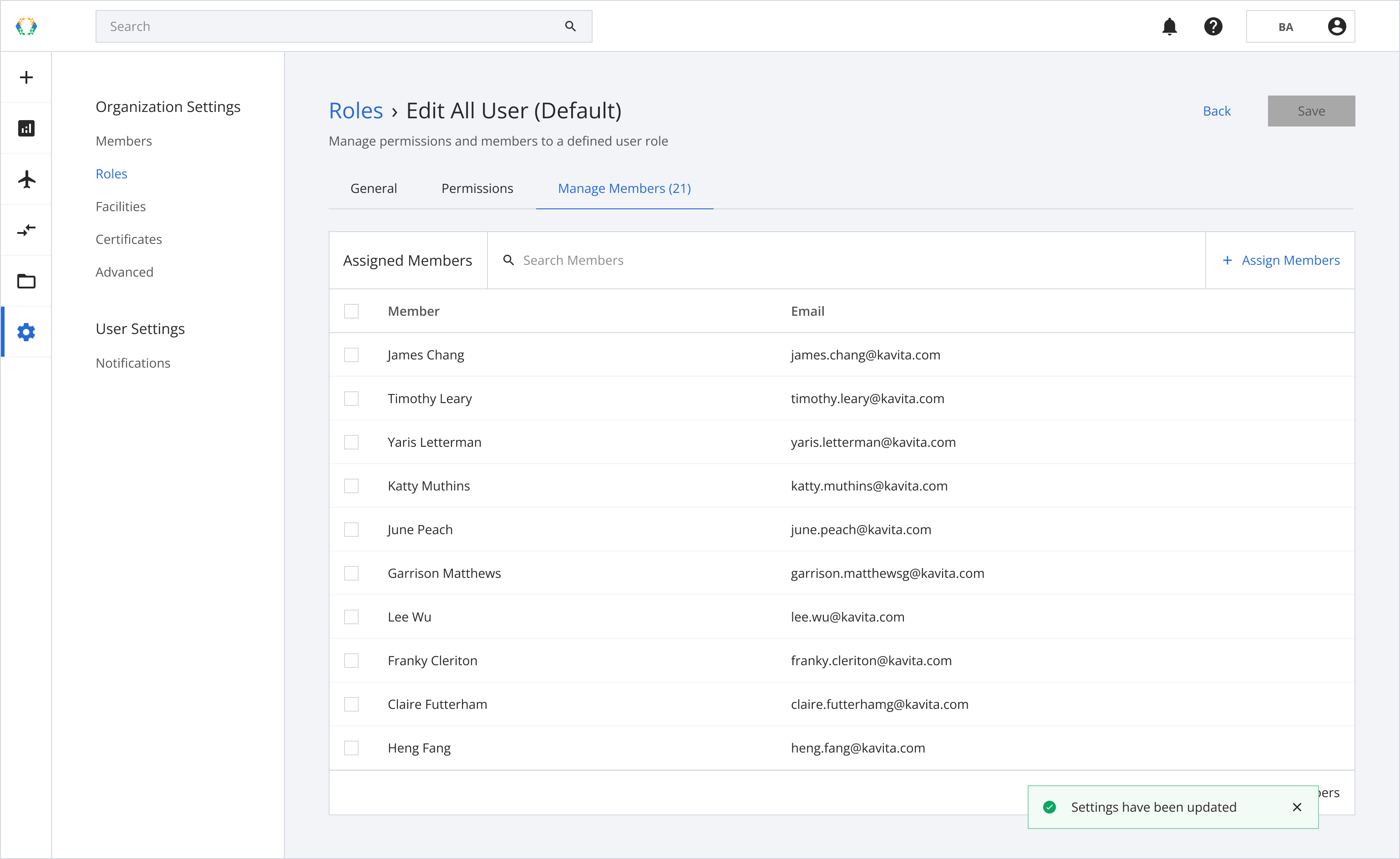This screenshot has width=1400, height=859.
Task: Toggle the select-all checkbox in Member header
Action: (x=351, y=311)
